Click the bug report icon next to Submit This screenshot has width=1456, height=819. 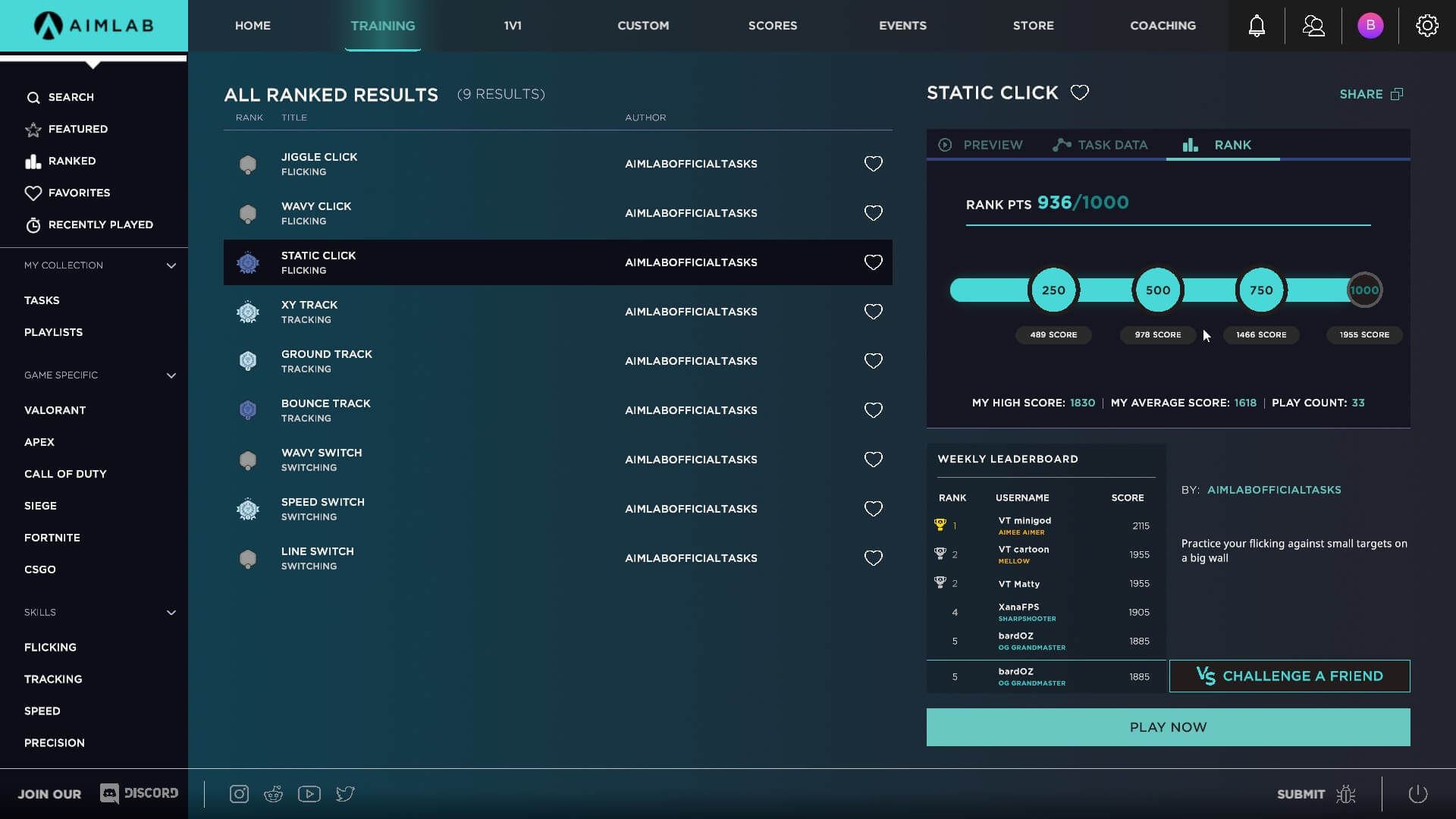1345,793
